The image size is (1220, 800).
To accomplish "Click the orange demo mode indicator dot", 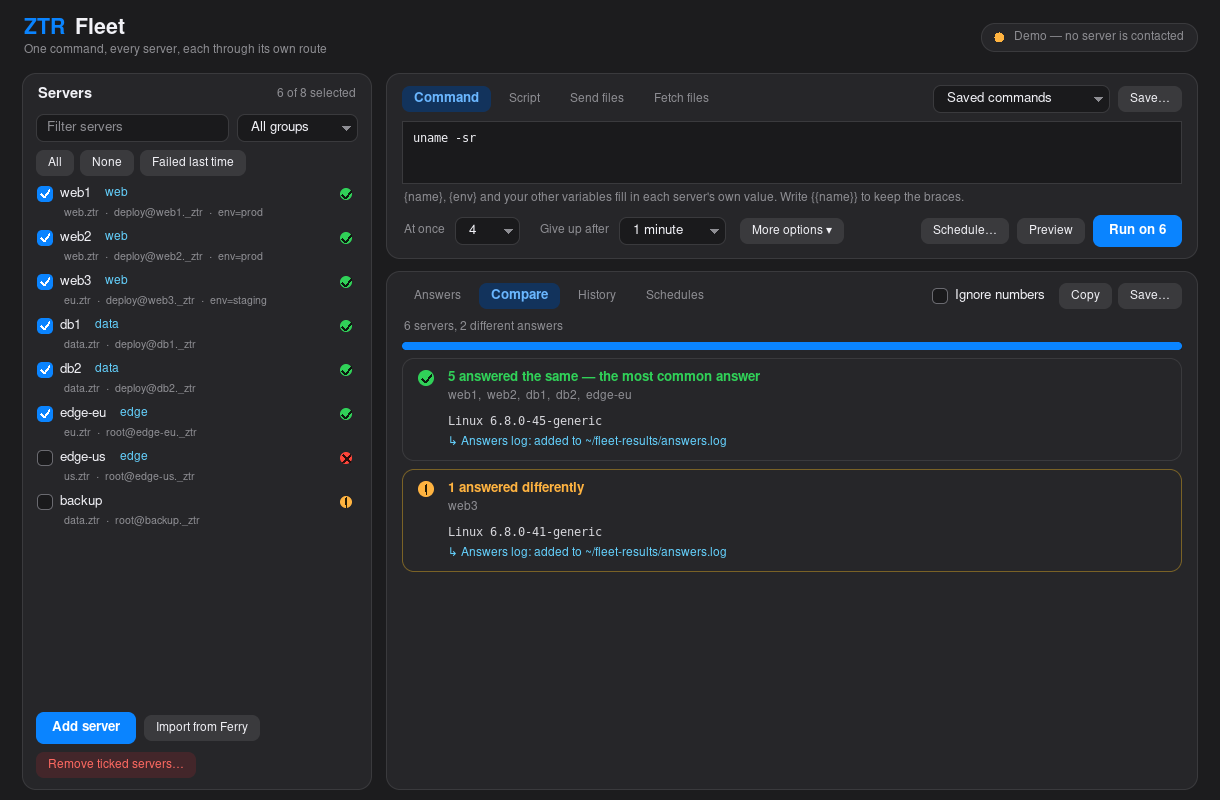I will tap(999, 37).
